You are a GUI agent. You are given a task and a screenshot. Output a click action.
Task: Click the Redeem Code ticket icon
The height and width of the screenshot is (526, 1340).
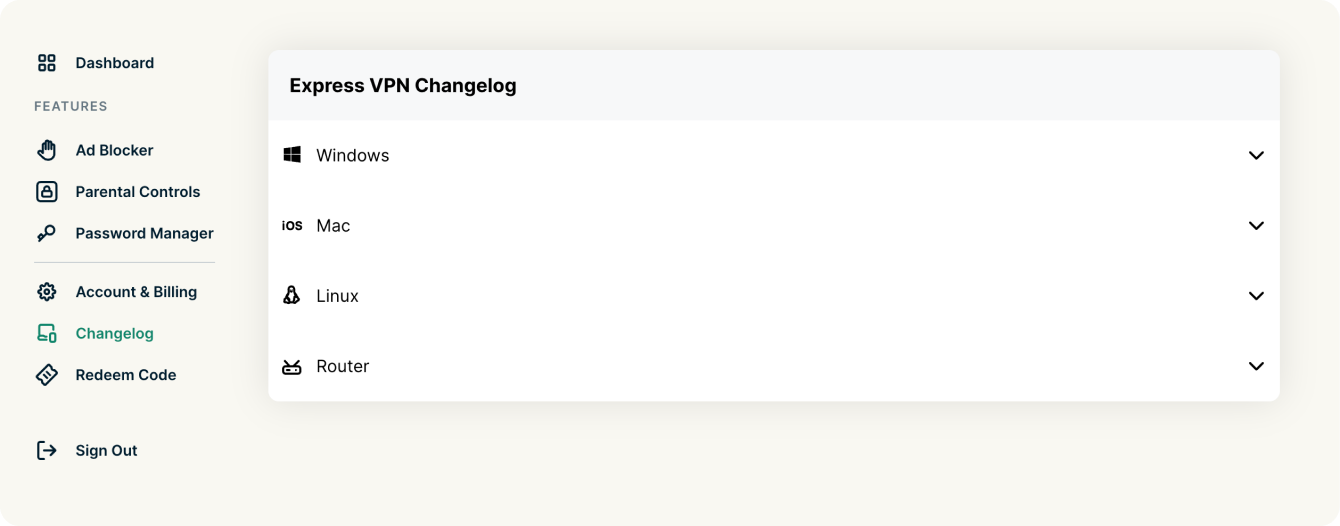[x=47, y=375]
